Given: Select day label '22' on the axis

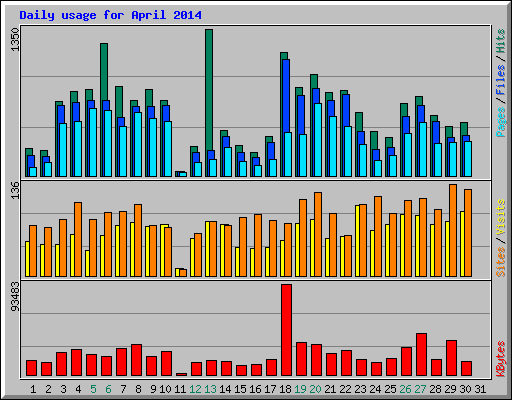Looking at the screenshot, I should click(345, 389).
